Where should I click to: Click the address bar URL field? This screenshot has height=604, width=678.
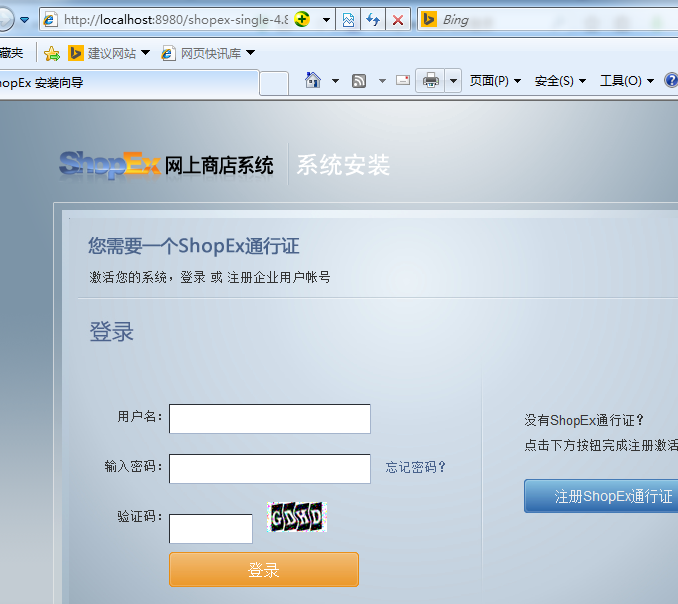[175, 19]
